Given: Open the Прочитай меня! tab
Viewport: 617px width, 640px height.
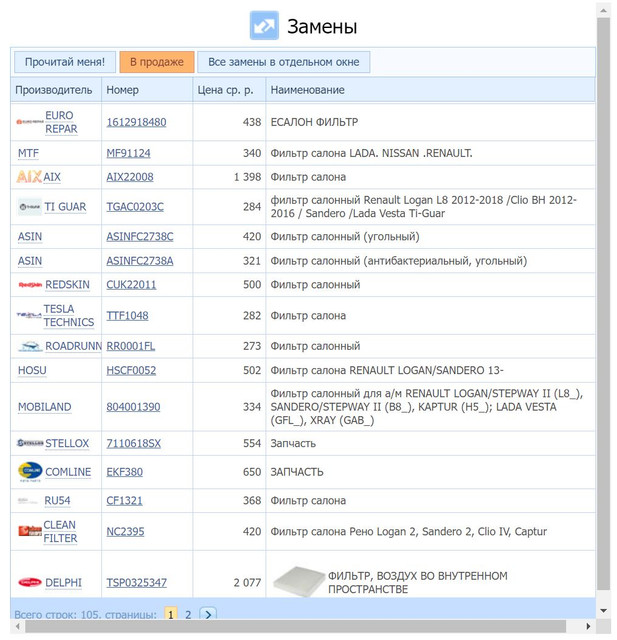Looking at the screenshot, I should 65,62.
